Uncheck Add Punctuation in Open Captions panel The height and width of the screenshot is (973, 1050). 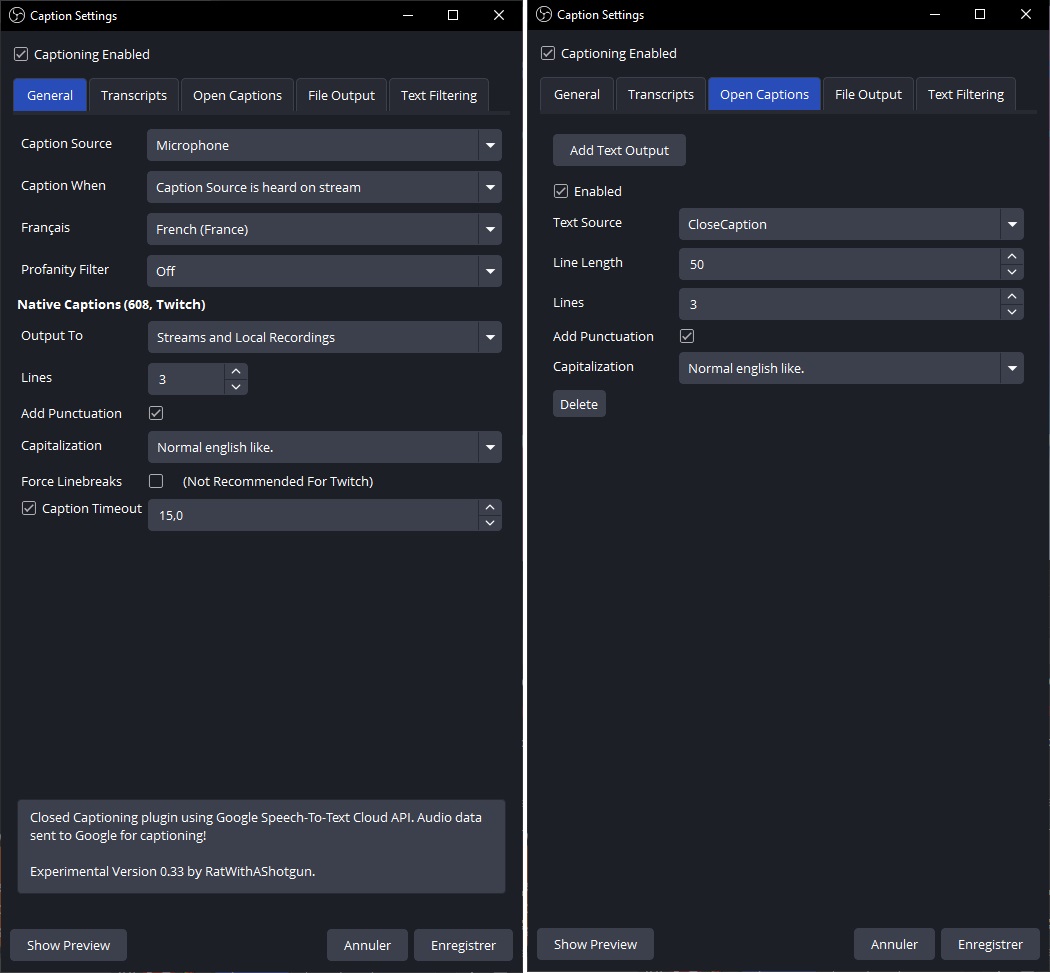pyautogui.click(x=687, y=336)
